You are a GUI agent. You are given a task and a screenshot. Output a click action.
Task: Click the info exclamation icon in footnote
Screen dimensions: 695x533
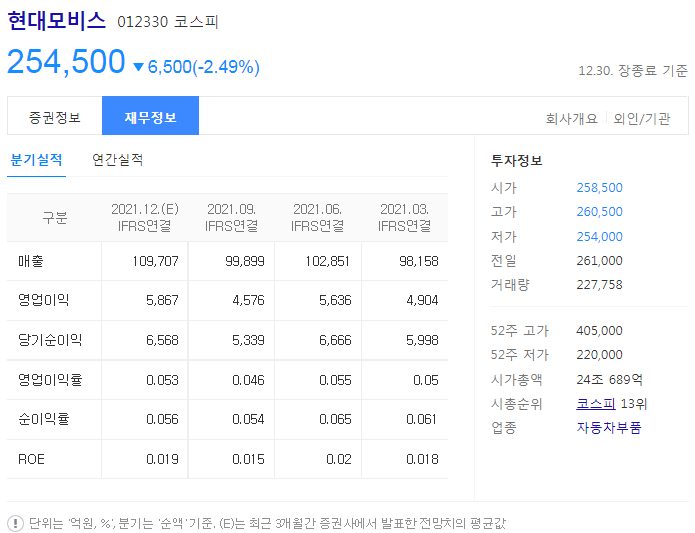(16, 523)
